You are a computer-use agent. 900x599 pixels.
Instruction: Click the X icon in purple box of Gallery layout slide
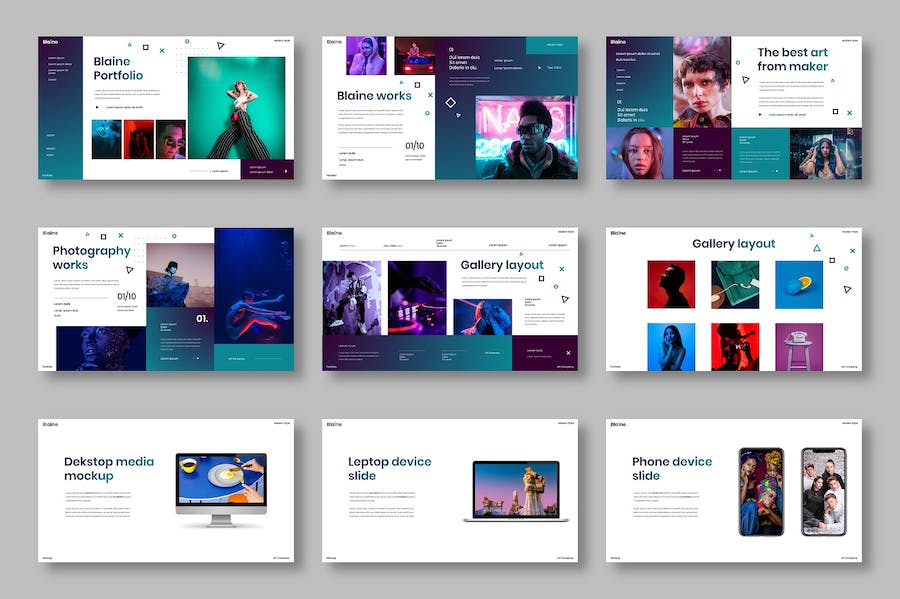tap(568, 352)
